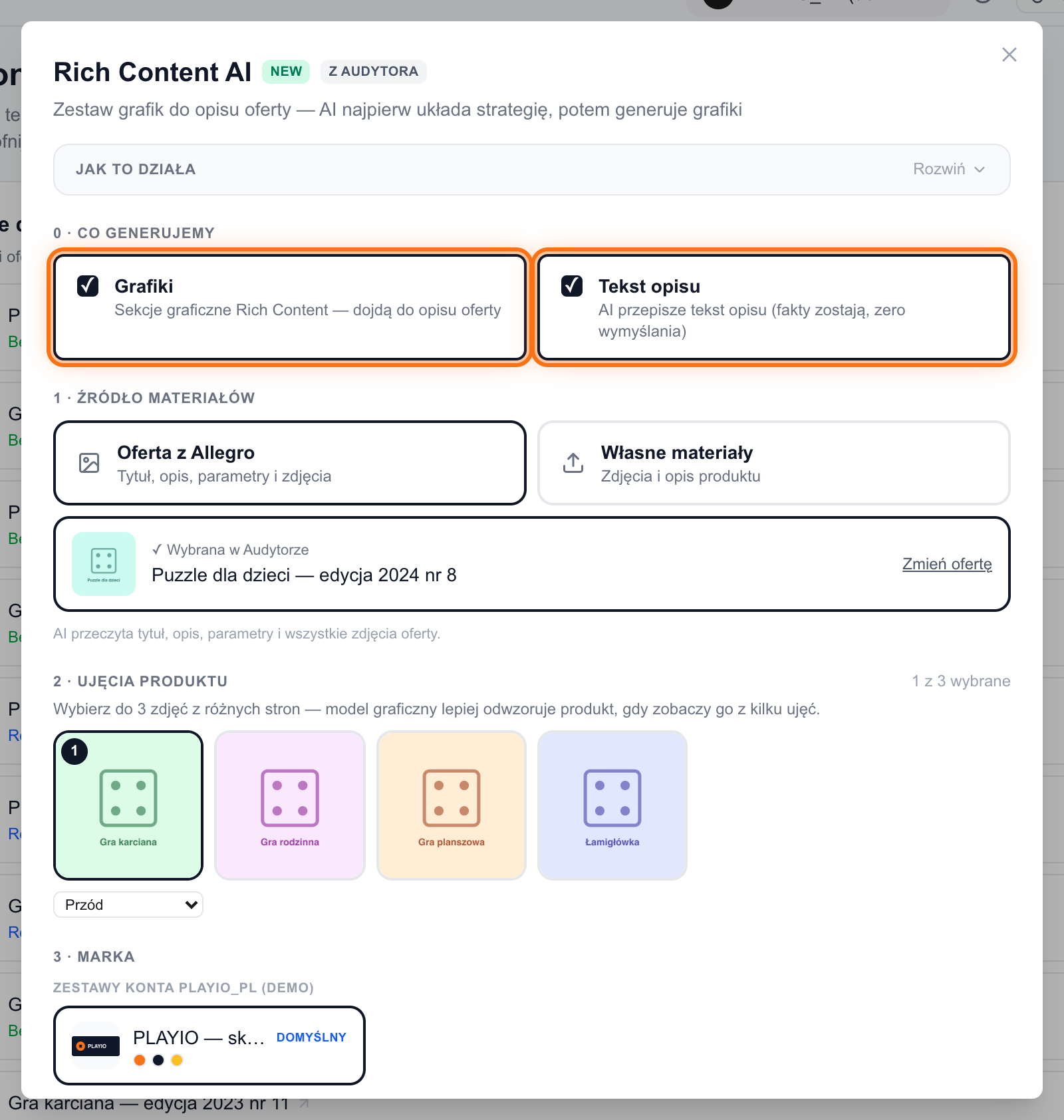The height and width of the screenshot is (1120, 1064).
Task: Click 'Puzzle dla dzieci — edycja 2024 nr 8' title
Action: (304, 575)
